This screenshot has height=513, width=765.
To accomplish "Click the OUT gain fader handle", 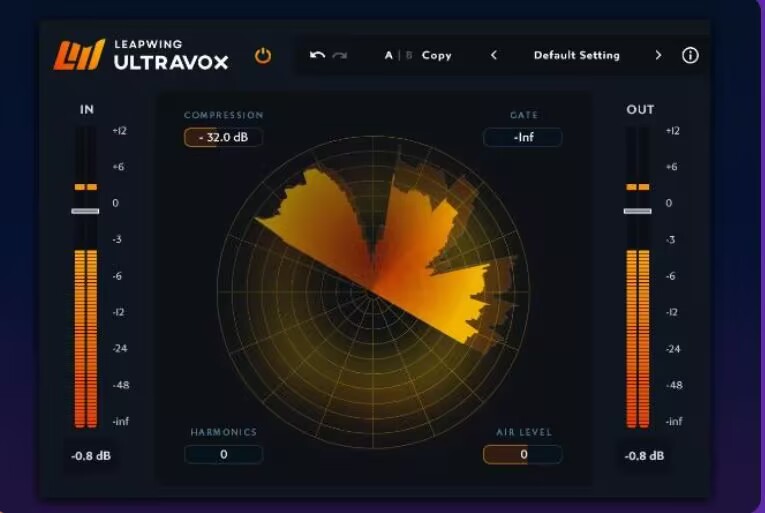I will tap(638, 211).
